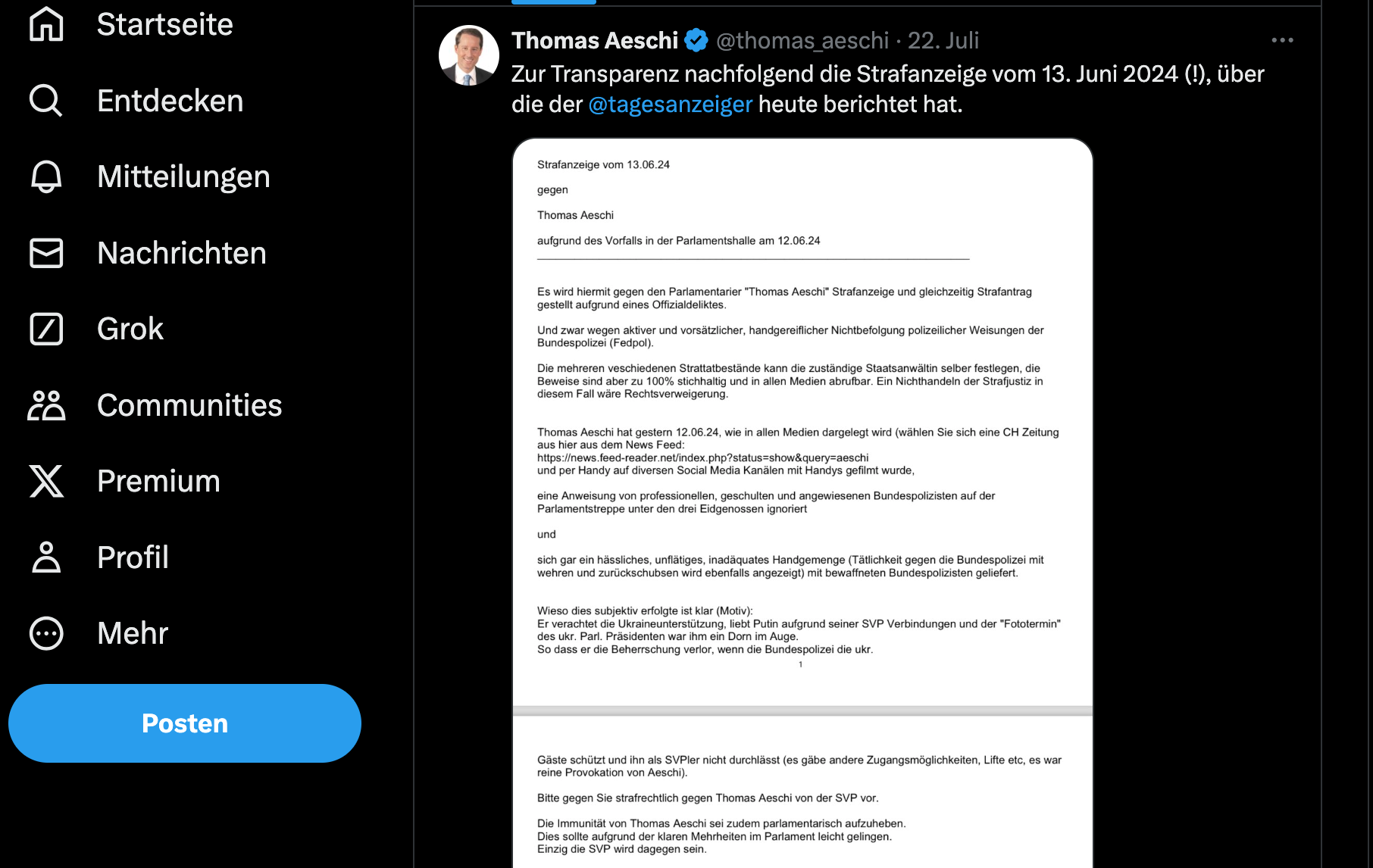Click the Profil person icon

point(46,557)
